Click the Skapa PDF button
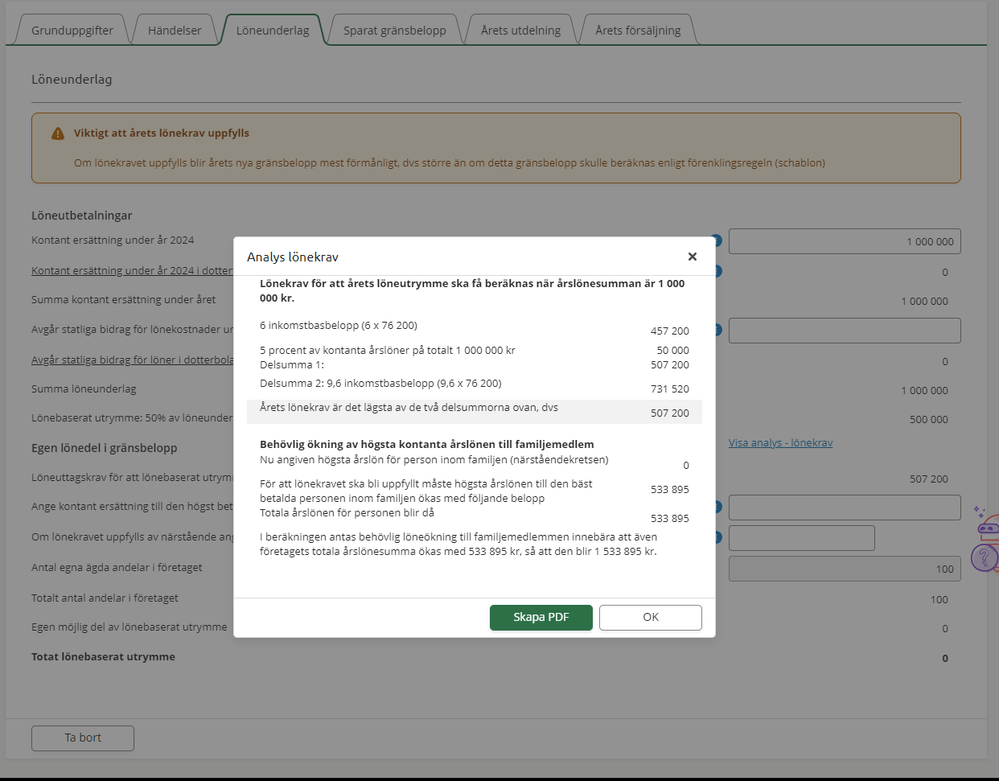Screen dimensions: 999x781 click(541, 617)
